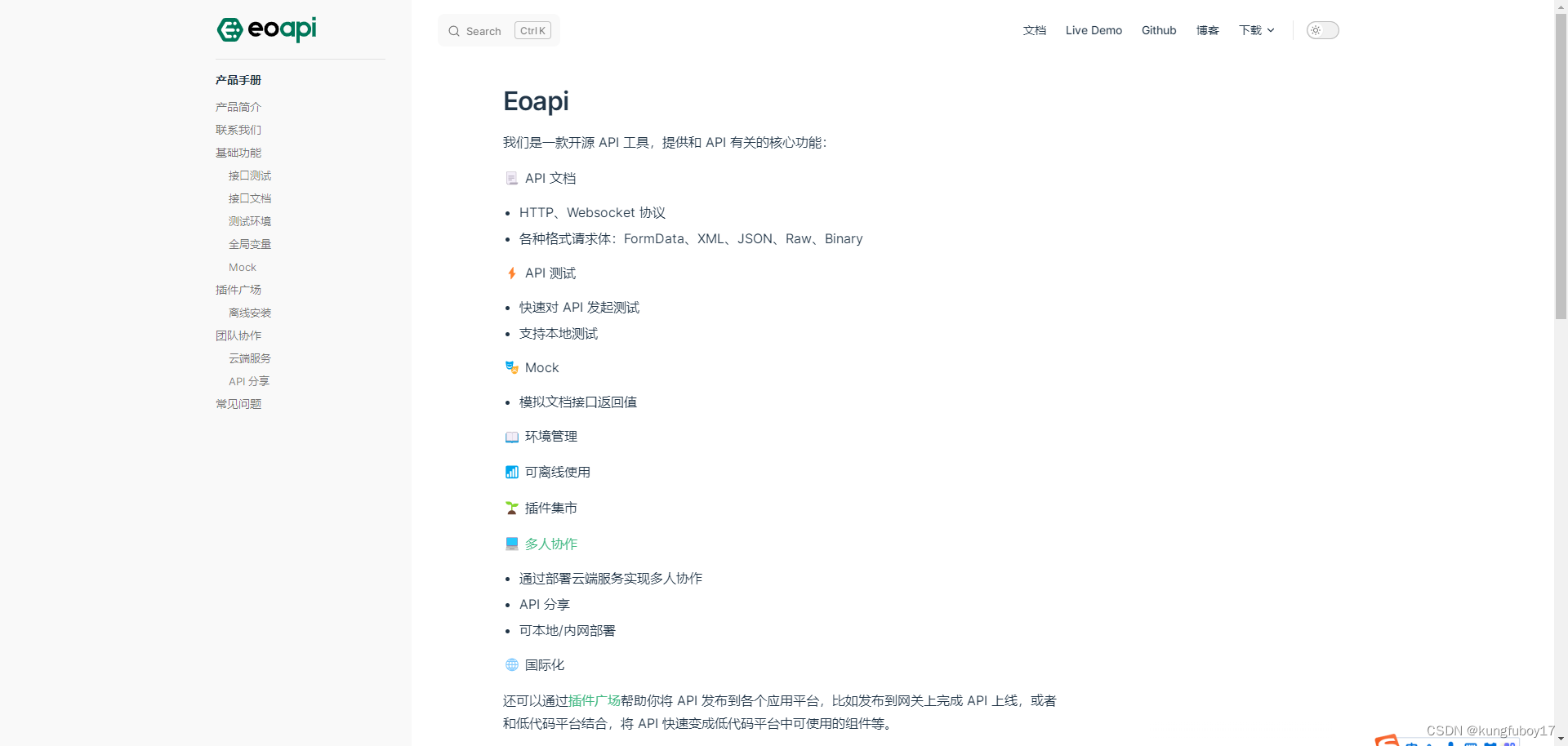
Task: Click the 插件广场 link in paragraph
Action: click(x=595, y=700)
